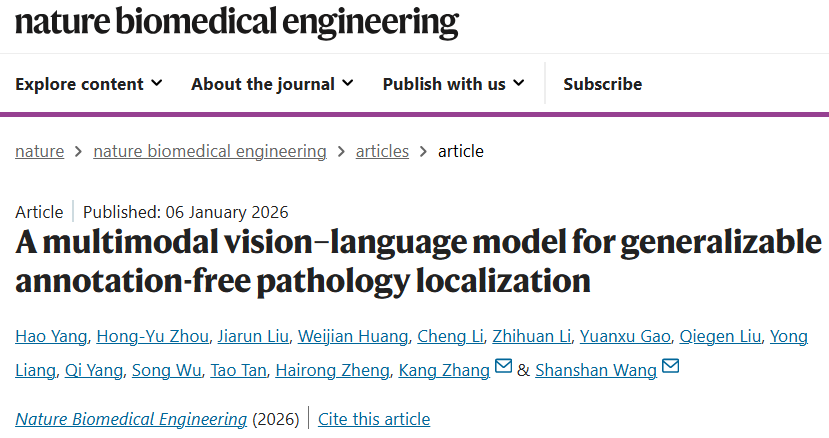Expand the Explore content dropdown
Screen dimensions: 829x438
(x=89, y=84)
